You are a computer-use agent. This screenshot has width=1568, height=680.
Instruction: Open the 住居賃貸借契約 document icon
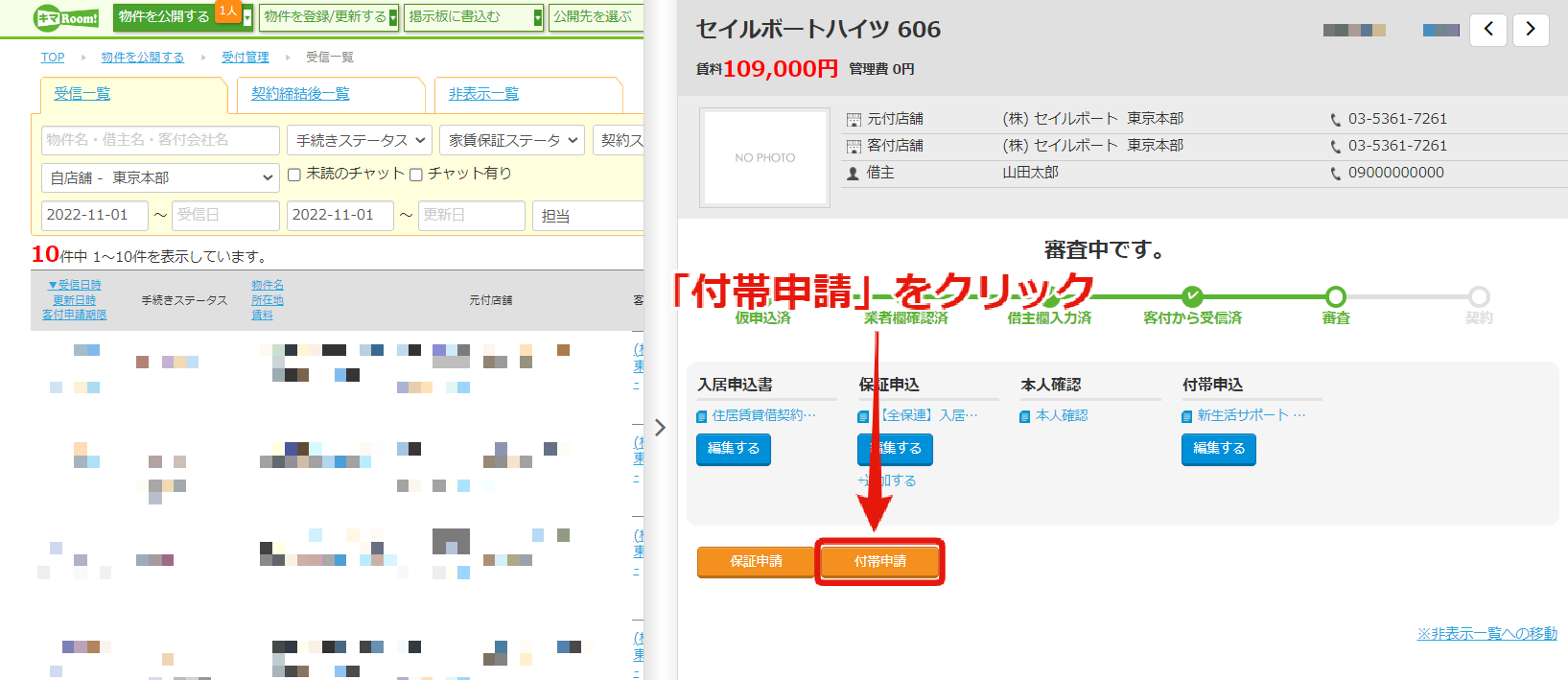701,416
